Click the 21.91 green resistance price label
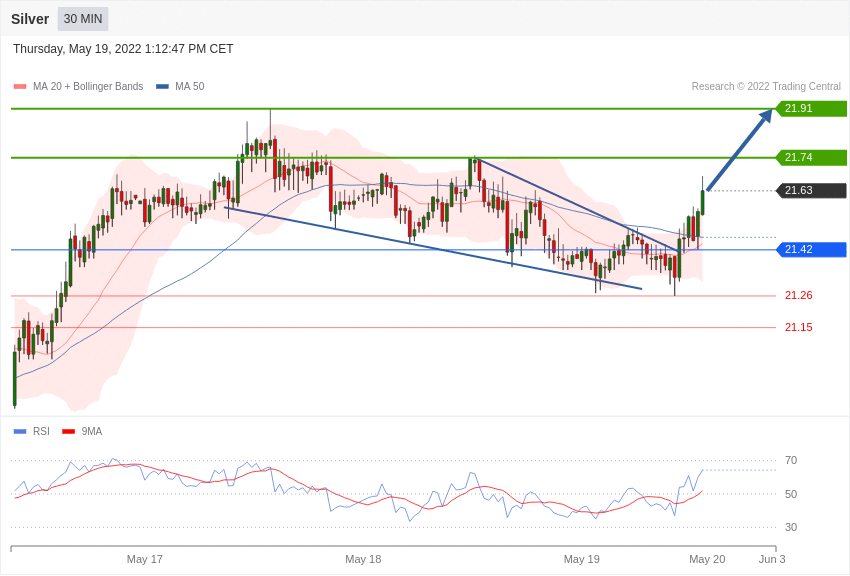This screenshot has width=850, height=576. [812, 108]
